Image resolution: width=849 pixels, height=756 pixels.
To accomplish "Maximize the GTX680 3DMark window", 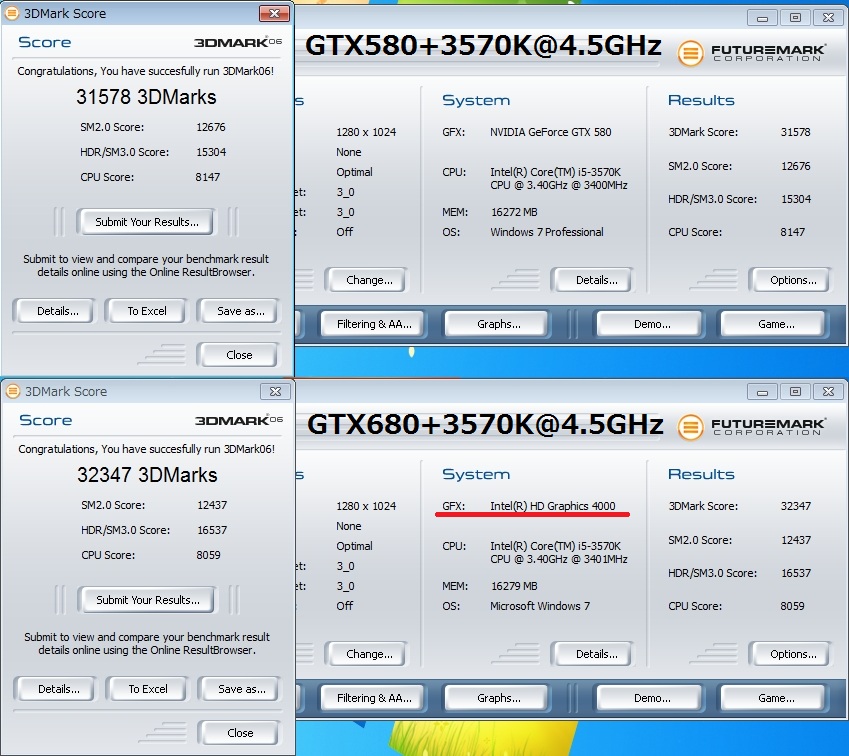I will coord(795,392).
